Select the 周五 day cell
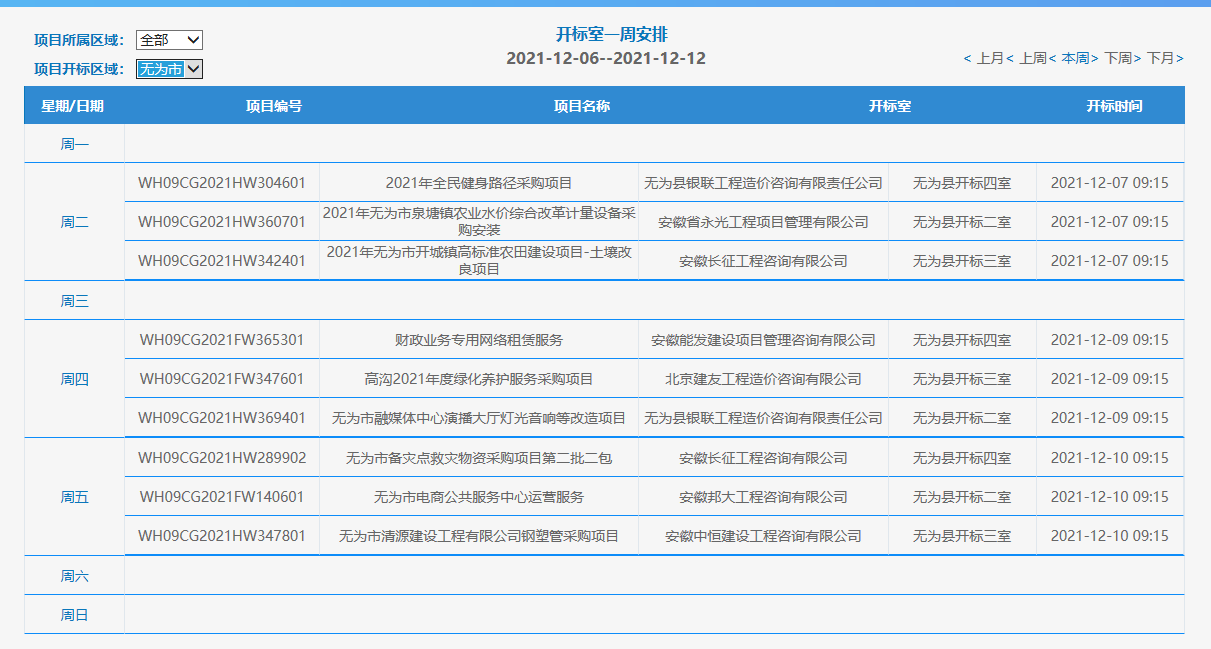 74,497
